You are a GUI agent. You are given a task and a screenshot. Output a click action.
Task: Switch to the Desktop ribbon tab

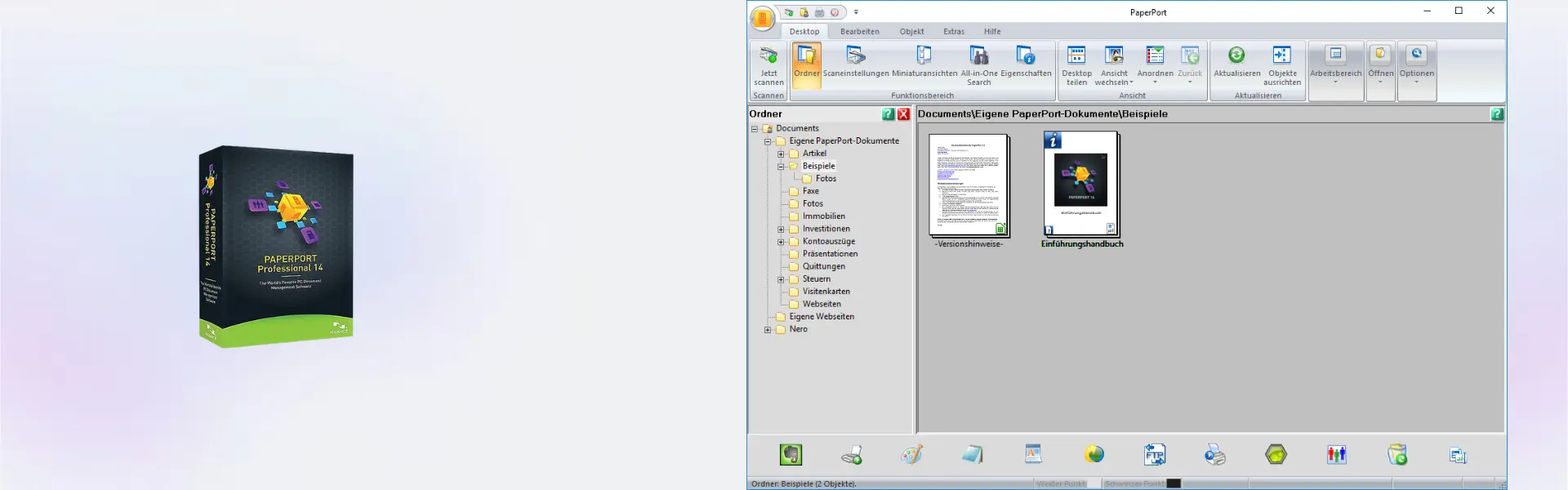click(804, 32)
